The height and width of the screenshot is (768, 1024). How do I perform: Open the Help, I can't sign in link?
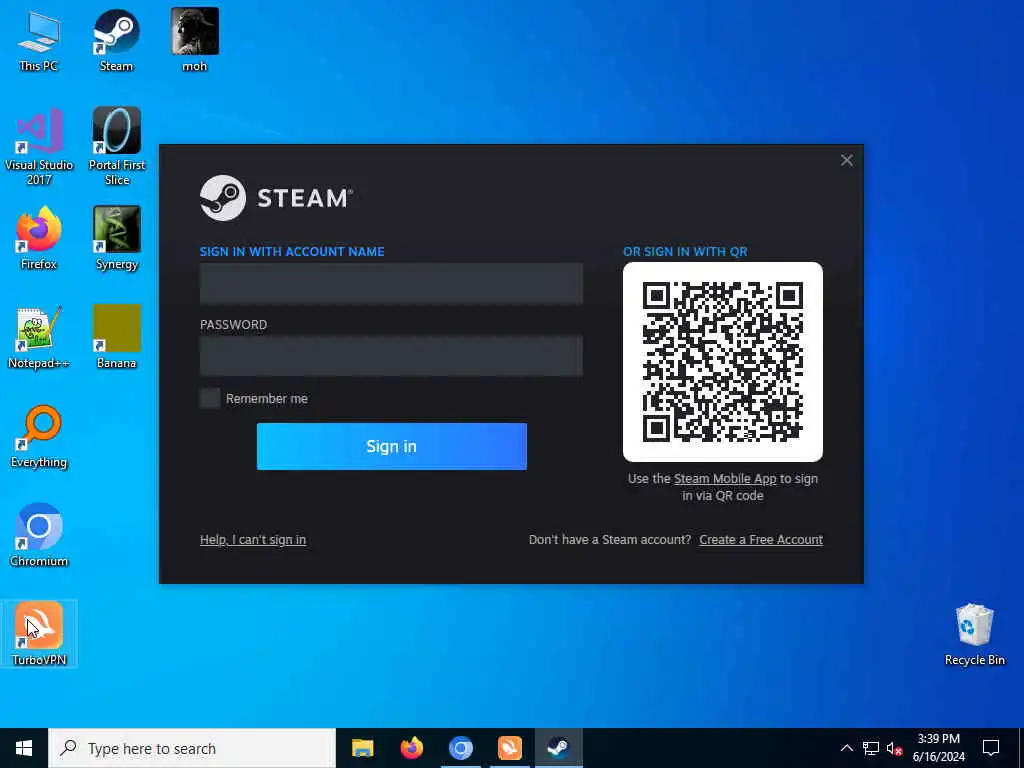tap(253, 539)
